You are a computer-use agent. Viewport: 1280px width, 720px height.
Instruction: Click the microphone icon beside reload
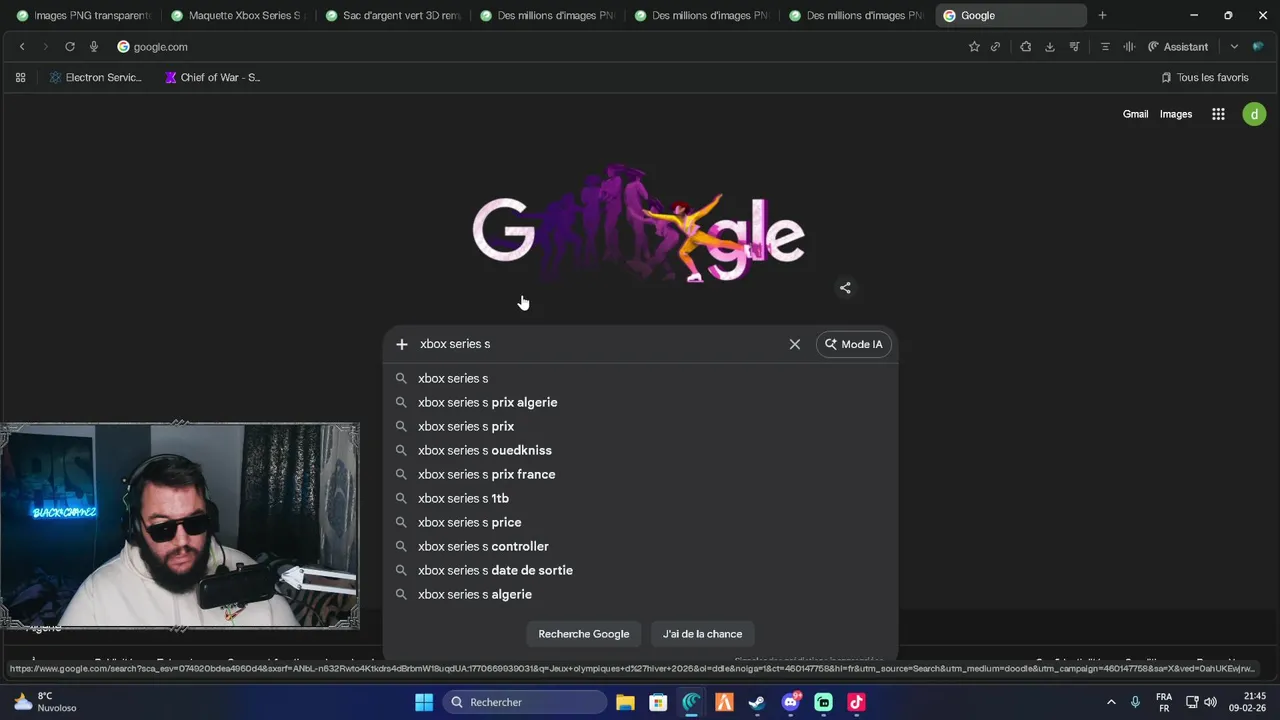94,47
